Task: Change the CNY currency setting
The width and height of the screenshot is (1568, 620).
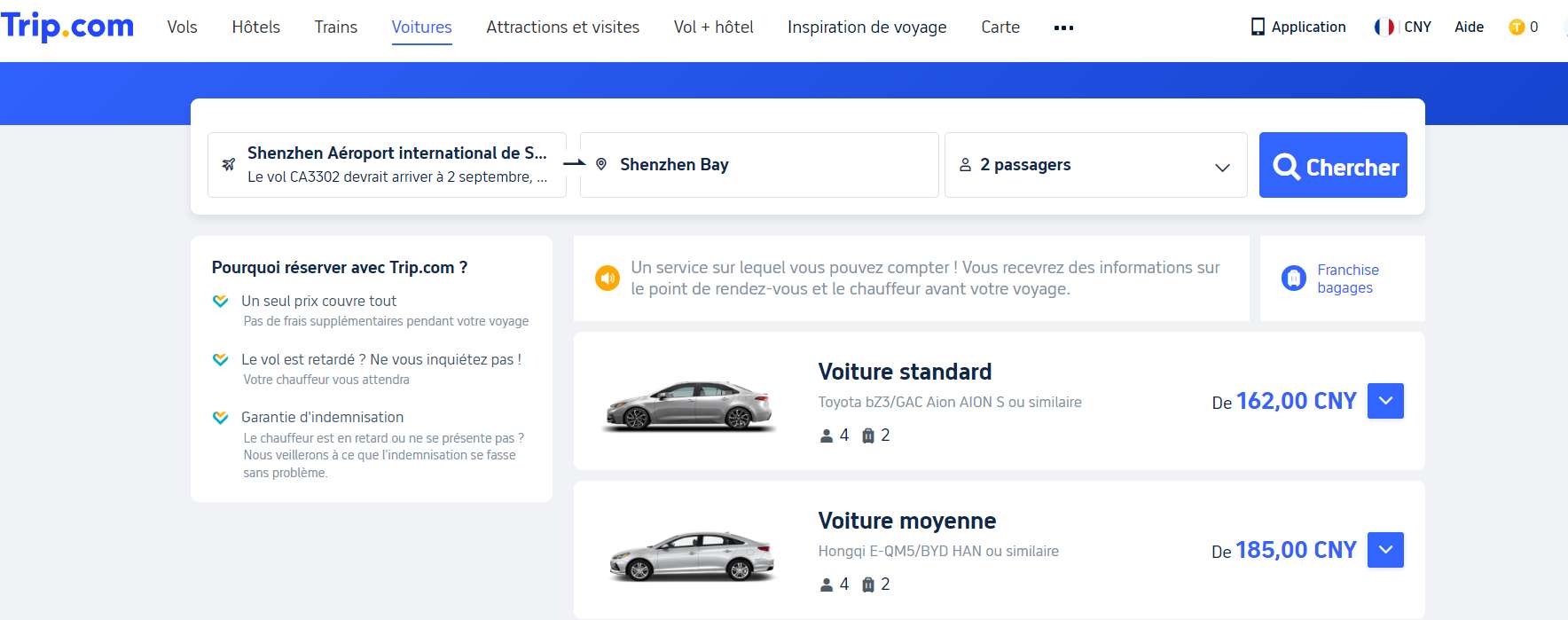Action: coord(1417,27)
